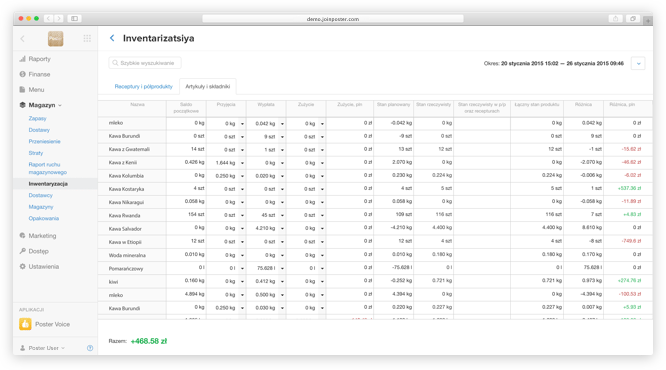This screenshot has height=370, width=666.
Task: Open the Straty link
Action: [36, 153]
